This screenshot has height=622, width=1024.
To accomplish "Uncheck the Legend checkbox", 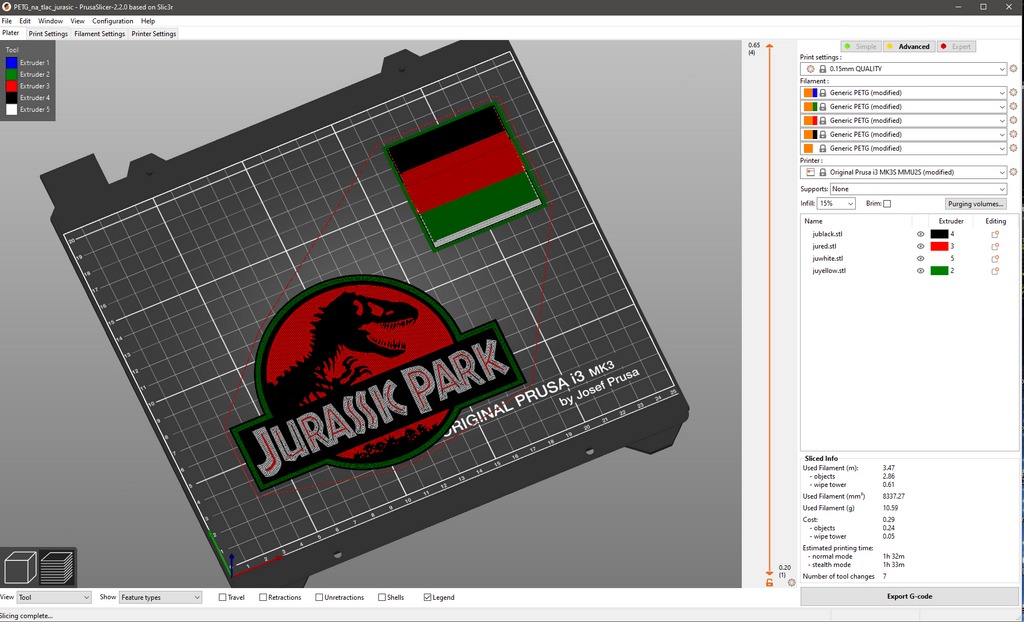I will [x=428, y=597].
